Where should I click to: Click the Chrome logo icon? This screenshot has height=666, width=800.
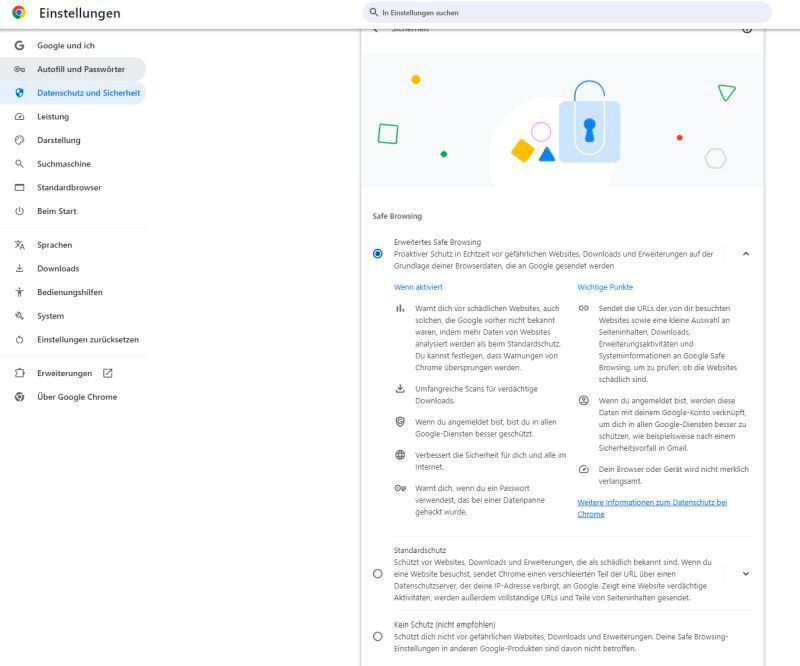tap(19, 13)
